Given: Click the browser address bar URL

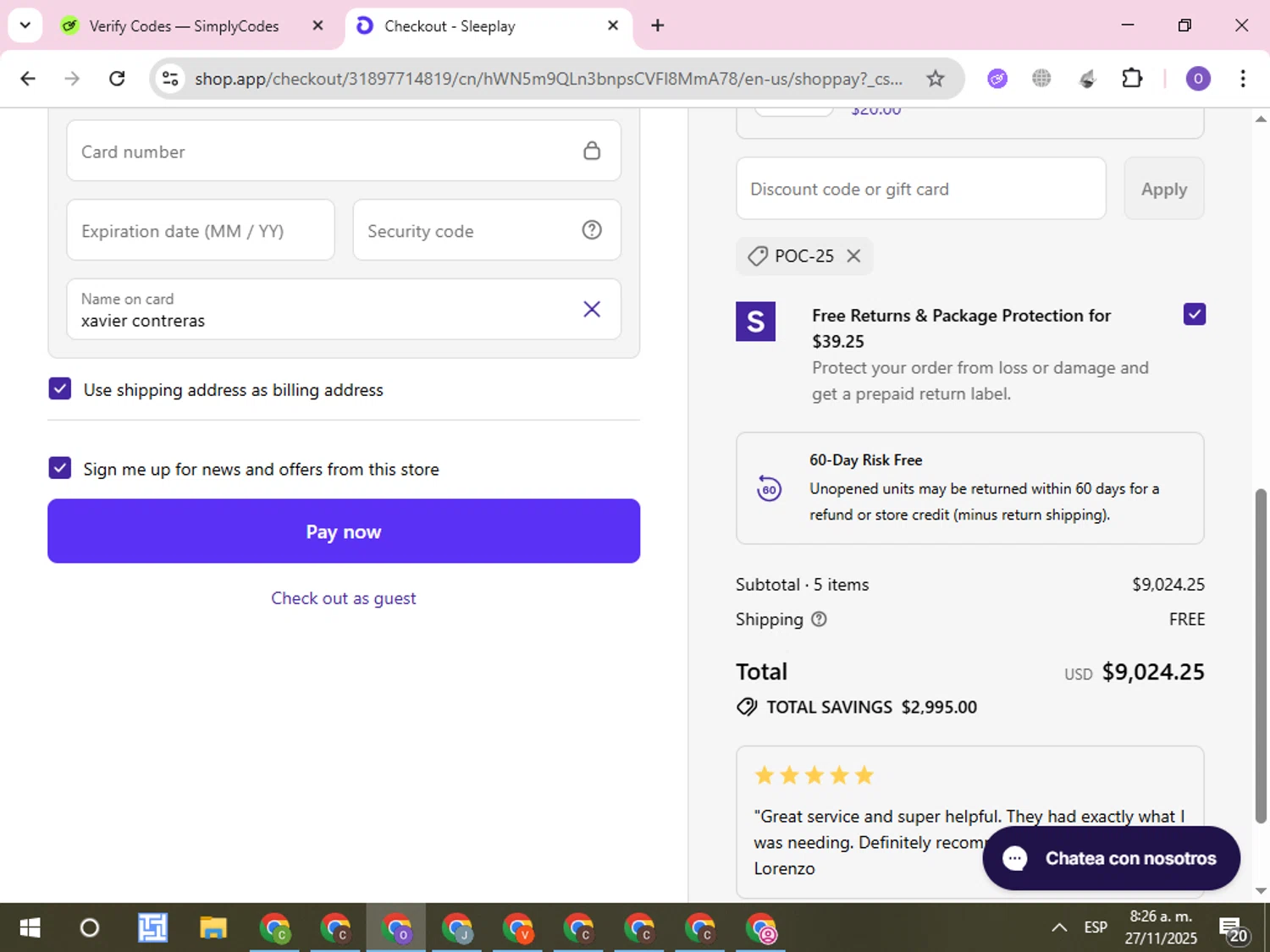Looking at the screenshot, I should (x=549, y=79).
